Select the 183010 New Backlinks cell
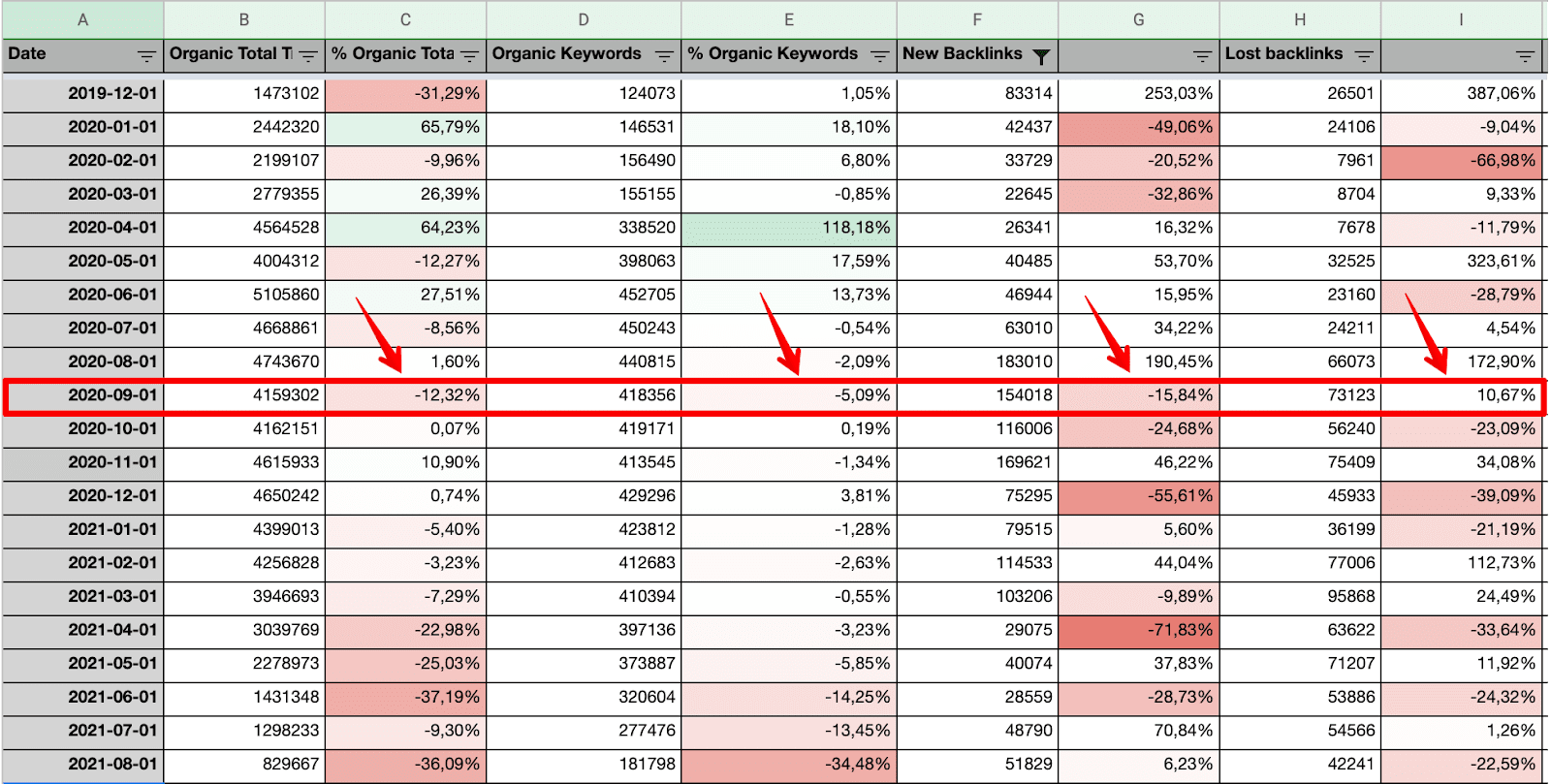The width and height of the screenshot is (1551, 784). click(977, 361)
